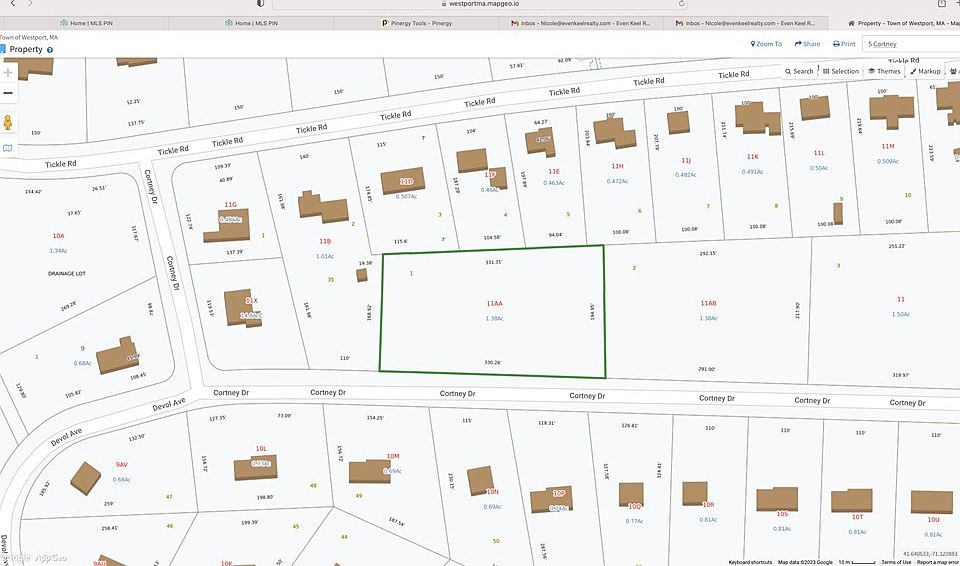The width and height of the screenshot is (960, 566).
Task: Open the Selection tools
Action: click(841, 72)
